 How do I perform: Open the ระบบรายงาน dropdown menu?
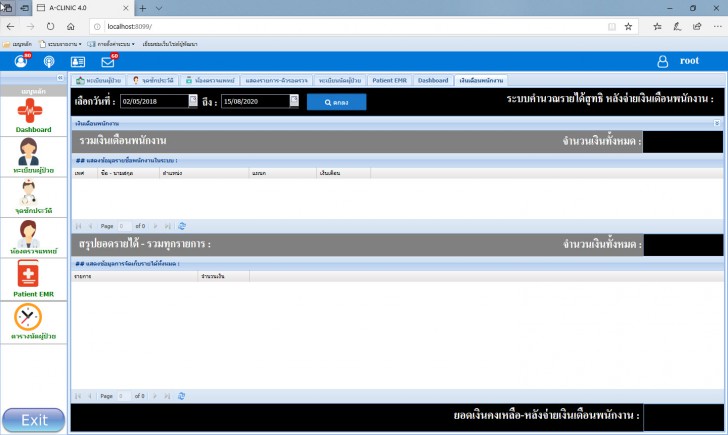click(x=60, y=44)
